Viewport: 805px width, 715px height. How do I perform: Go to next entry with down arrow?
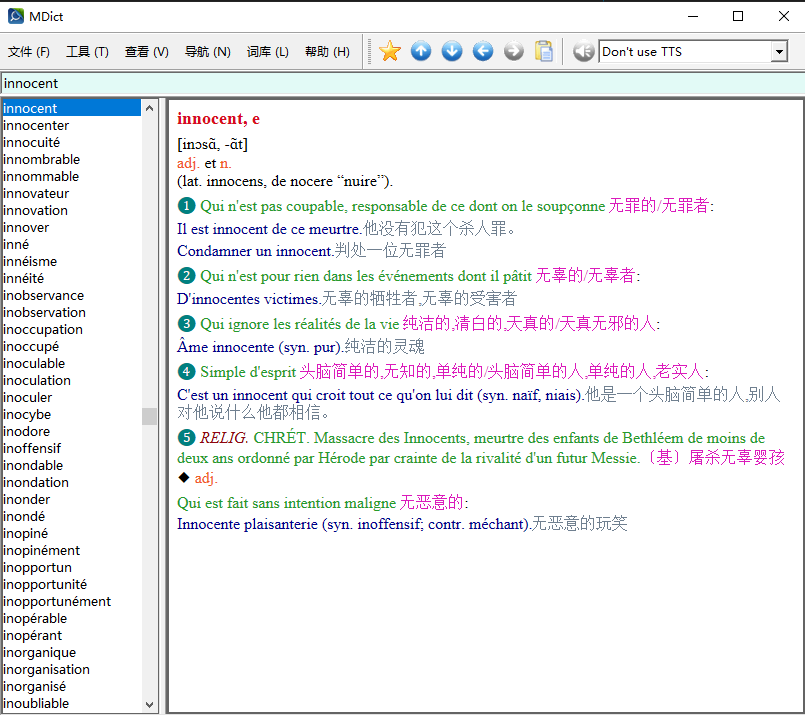(452, 51)
